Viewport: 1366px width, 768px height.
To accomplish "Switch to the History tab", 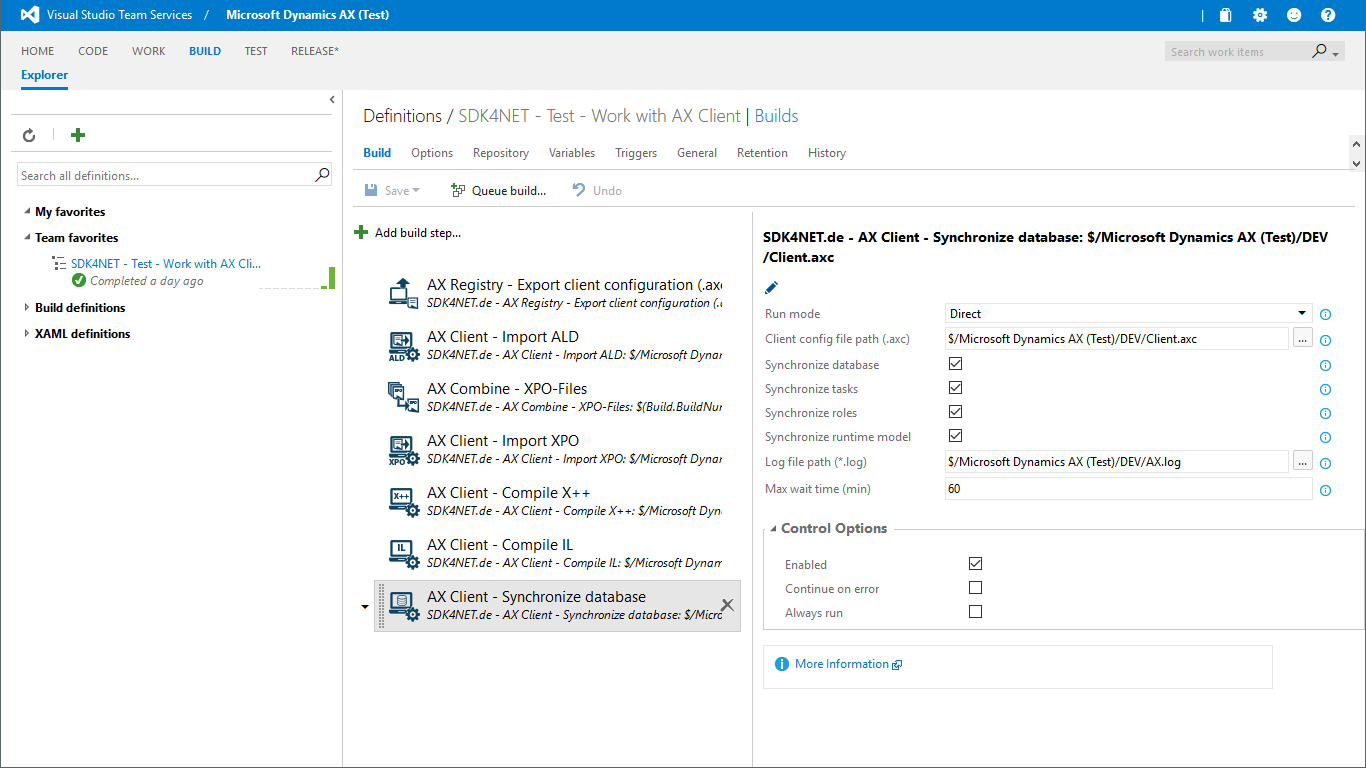I will [x=827, y=153].
